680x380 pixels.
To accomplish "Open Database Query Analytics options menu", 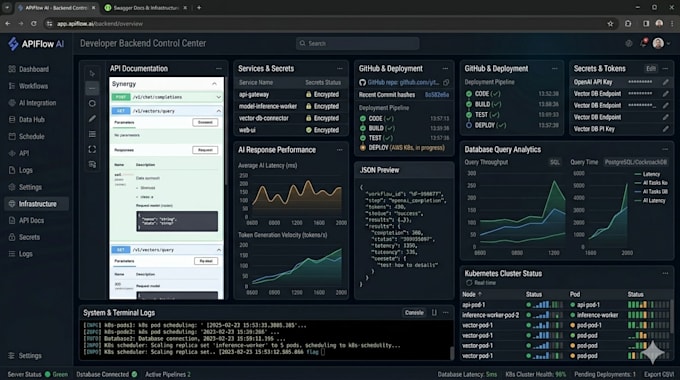I will tap(665, 149).
